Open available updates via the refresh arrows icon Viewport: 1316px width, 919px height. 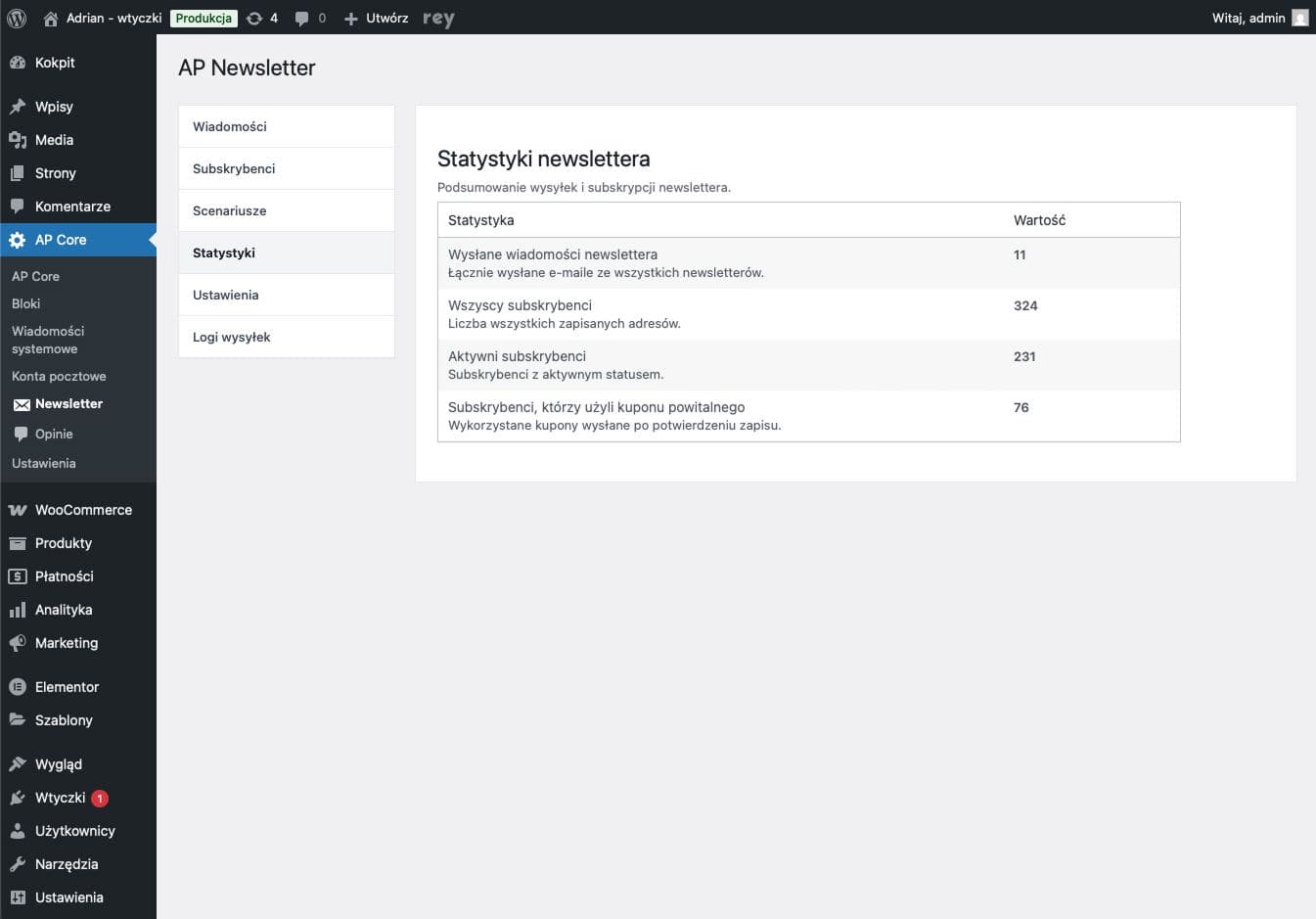252,18
